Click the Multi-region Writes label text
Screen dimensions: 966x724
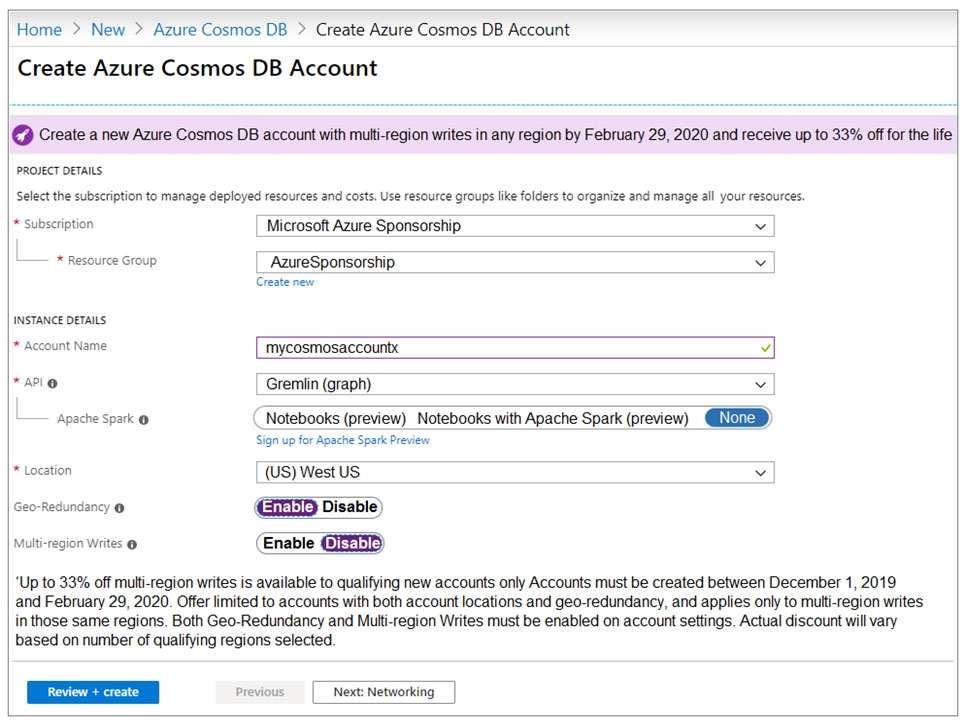coord(68,543)
